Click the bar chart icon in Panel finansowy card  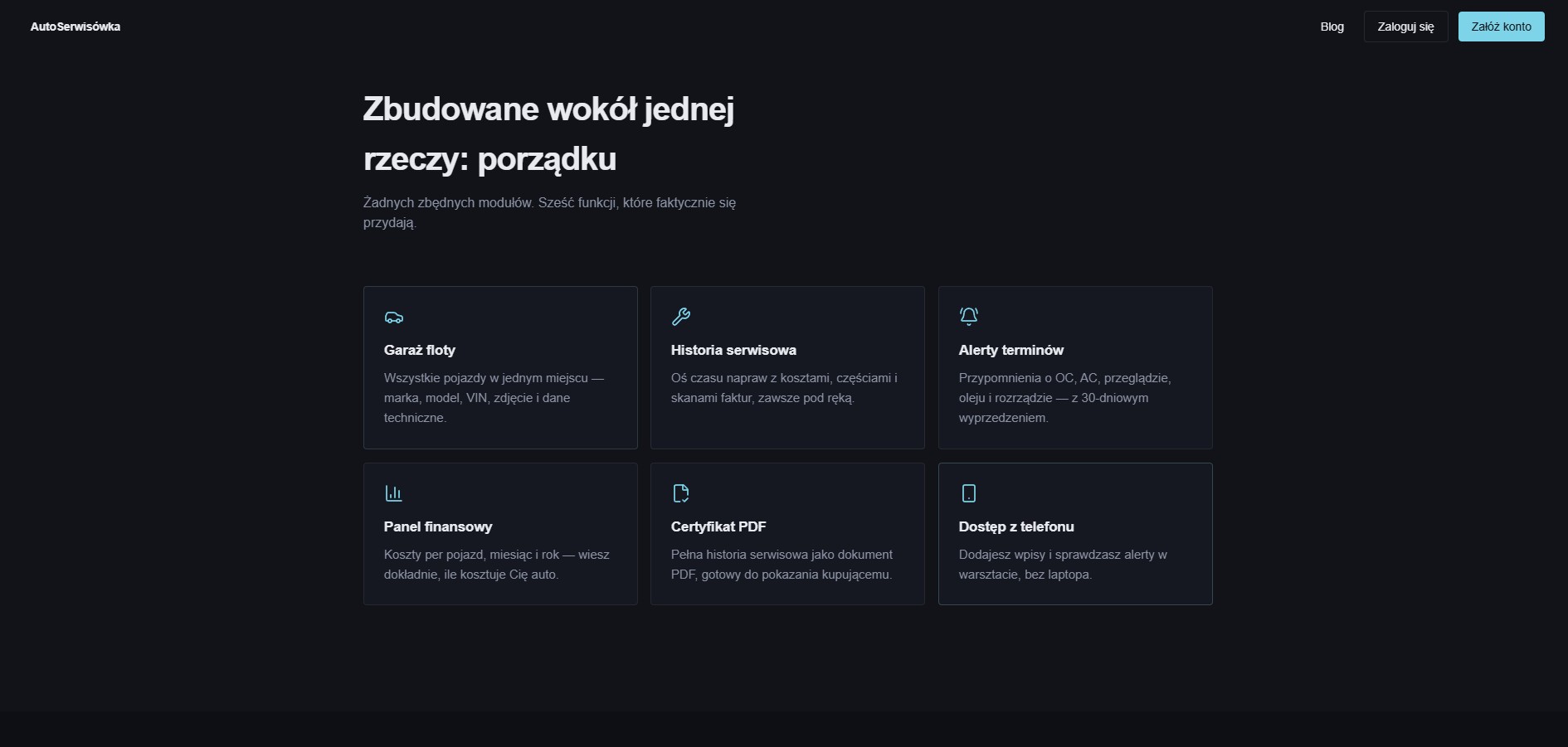[x=394, y=493]
